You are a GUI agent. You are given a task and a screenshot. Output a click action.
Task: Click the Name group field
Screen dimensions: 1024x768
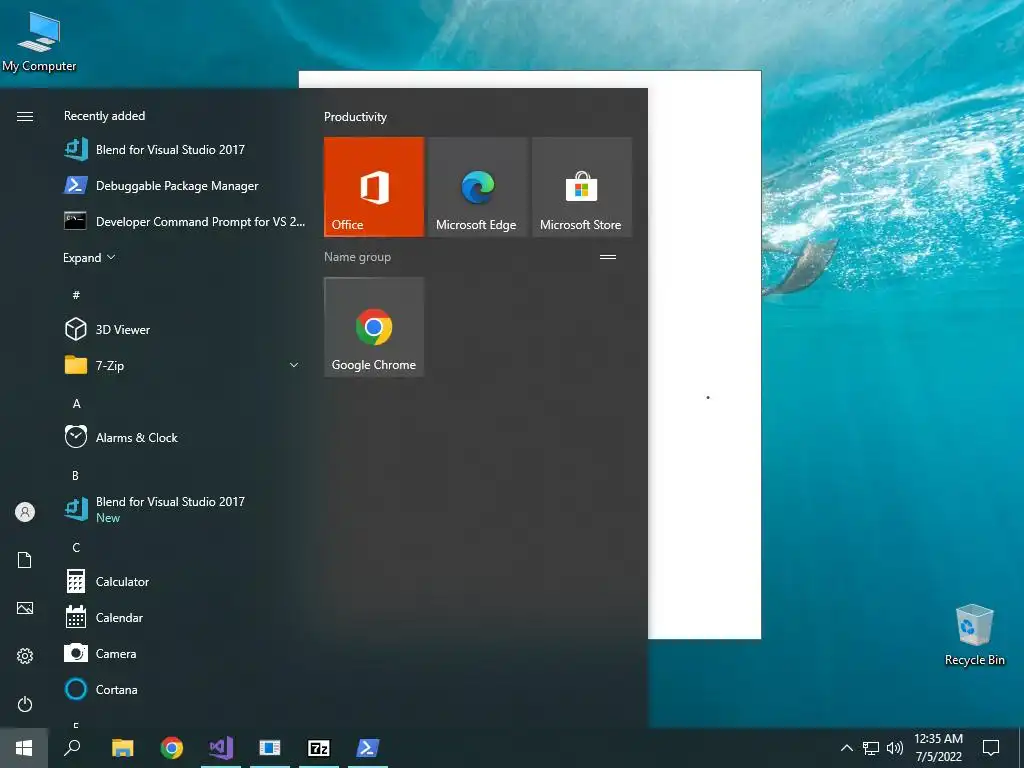[x=357, y=257]
